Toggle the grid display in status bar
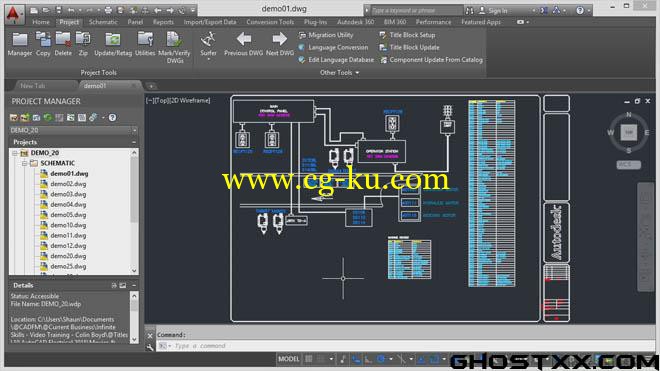The width and height of the screenshot is (660, 371). click(x=309, y=359)
